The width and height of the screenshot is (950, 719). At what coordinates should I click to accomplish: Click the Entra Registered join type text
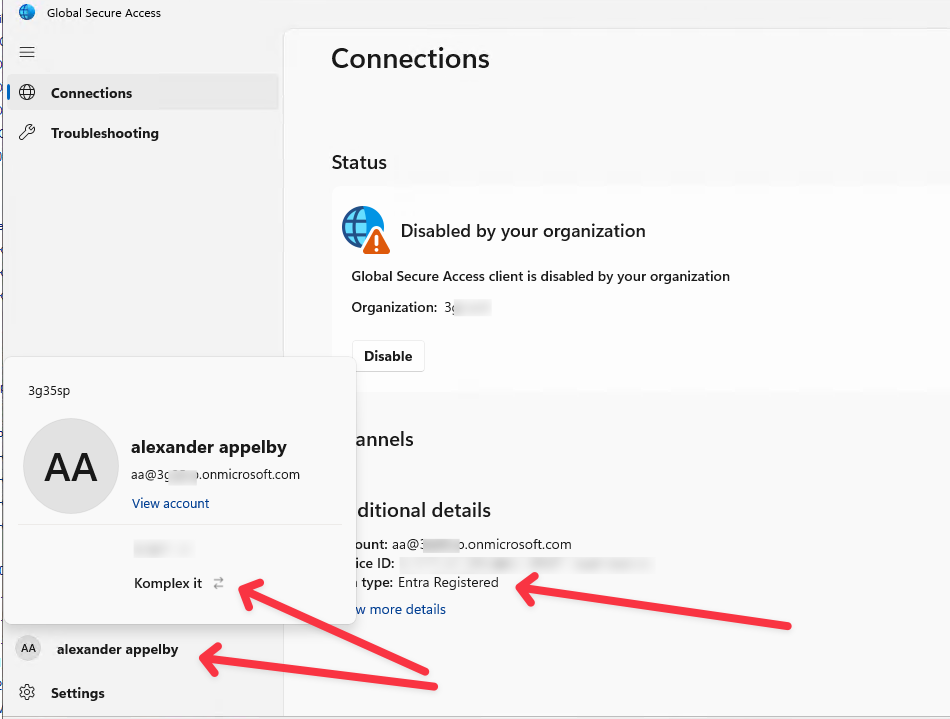[448, 582]
